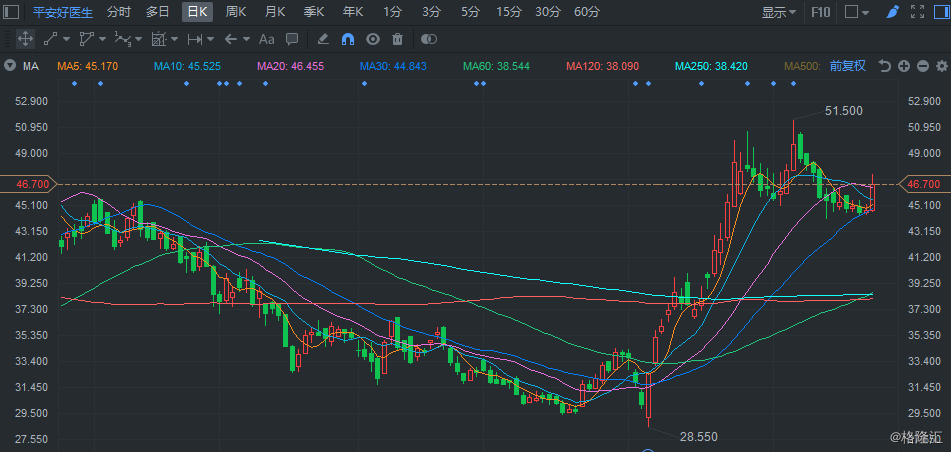Click the toolbar drag handle grip
This screenshot has width=951, height=452.
click(6, 39)
